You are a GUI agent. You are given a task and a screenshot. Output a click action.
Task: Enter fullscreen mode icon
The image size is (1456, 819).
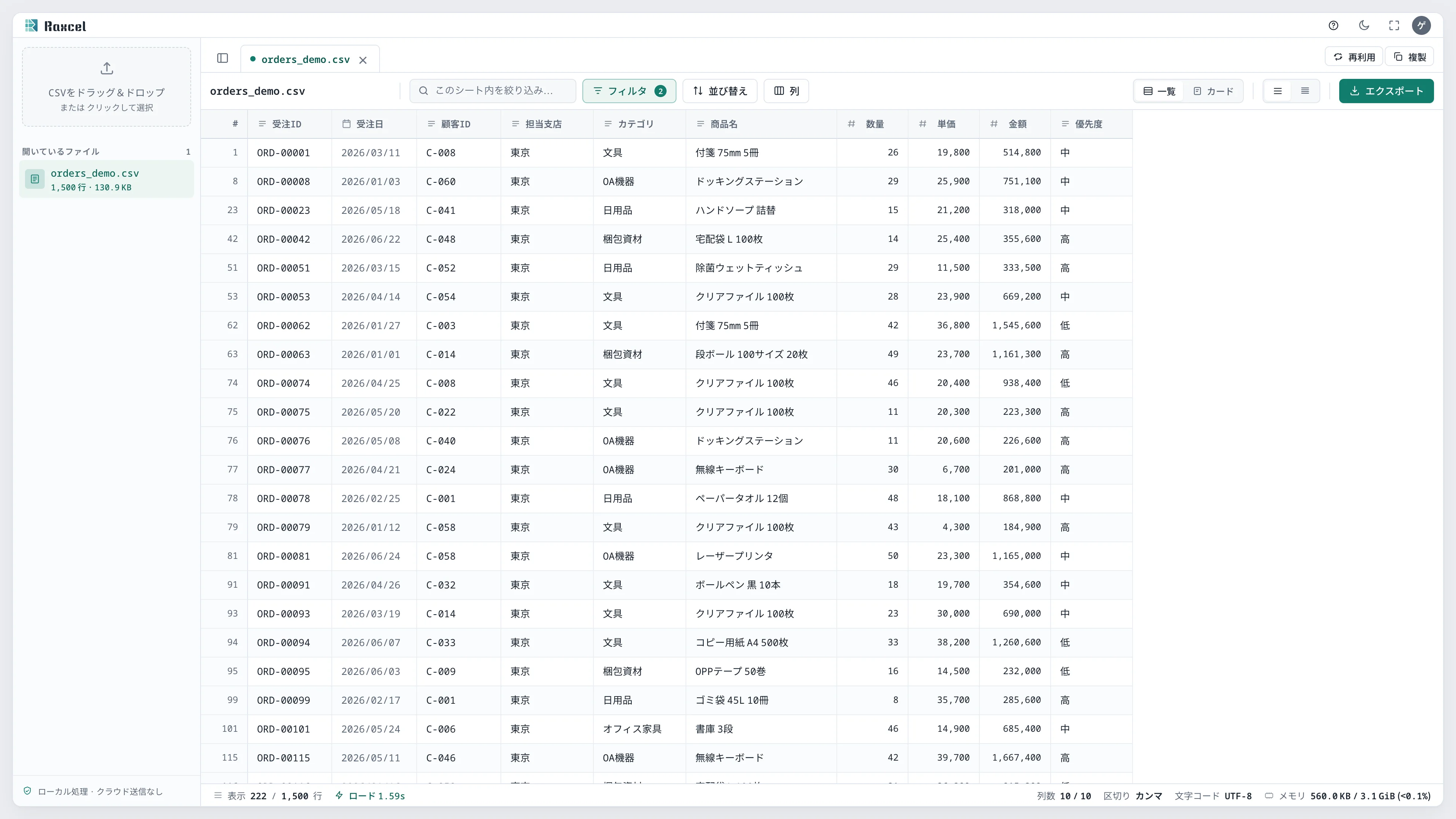pyautogui.click(x=1395, y=25)
